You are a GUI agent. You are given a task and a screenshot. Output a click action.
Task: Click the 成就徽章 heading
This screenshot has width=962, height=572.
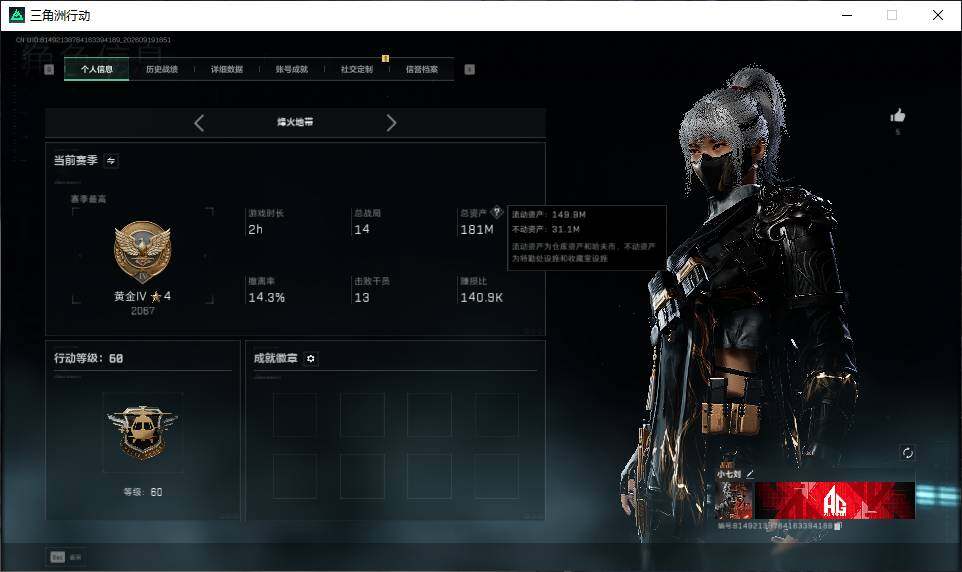[x=275, y=358]
